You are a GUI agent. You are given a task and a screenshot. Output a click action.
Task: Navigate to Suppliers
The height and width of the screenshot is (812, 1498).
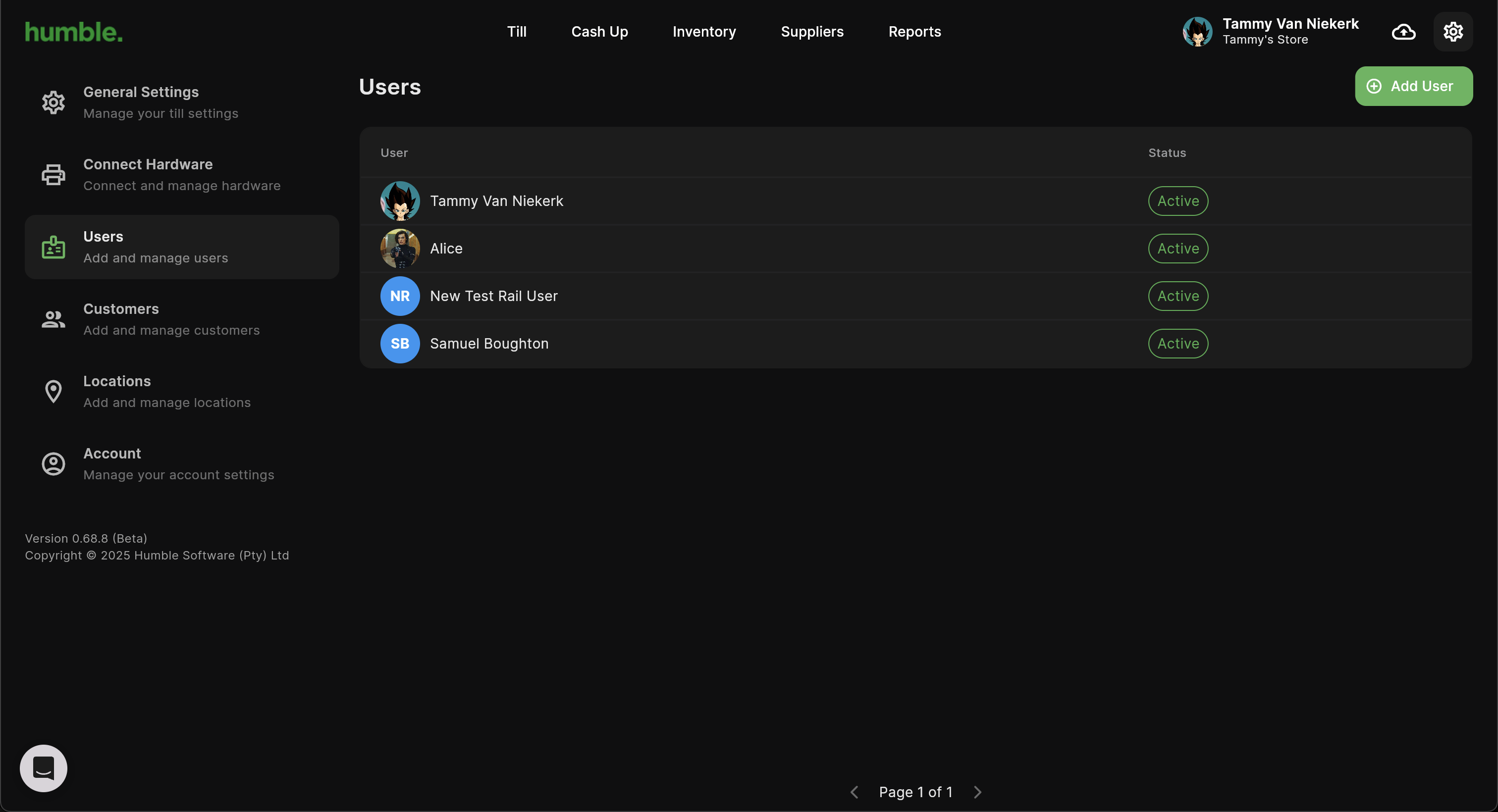point(812,31)
